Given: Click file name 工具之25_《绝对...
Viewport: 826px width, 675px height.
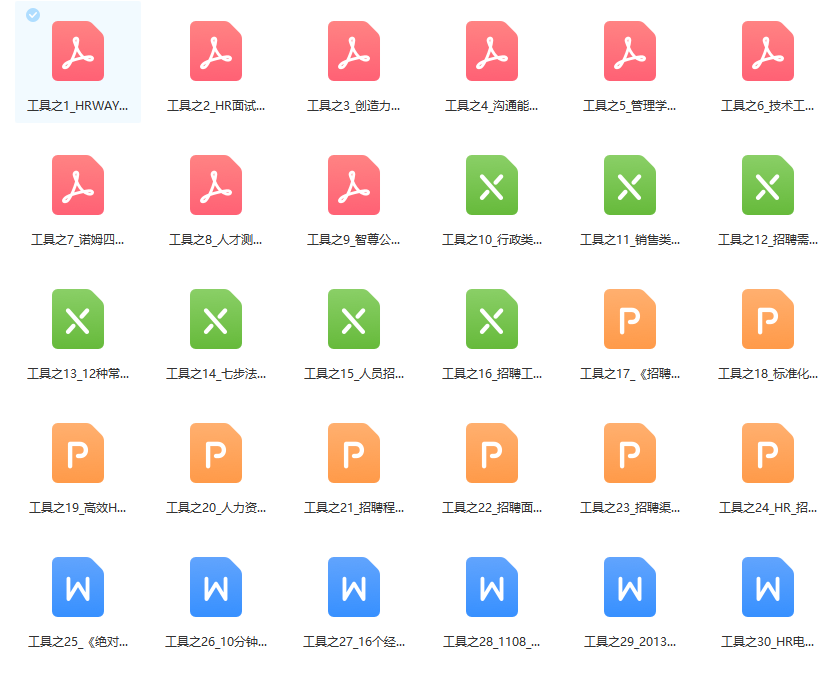Looking at the screenshot, I should [78, 641].
